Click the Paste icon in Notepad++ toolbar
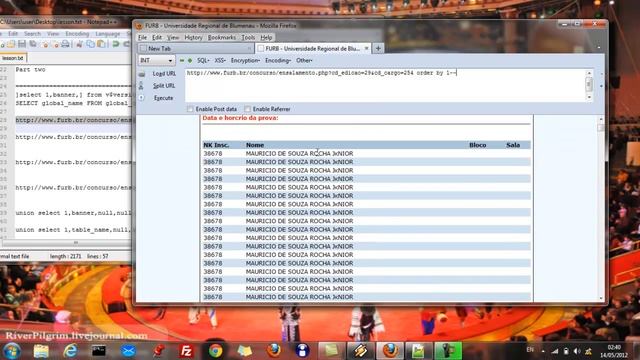Image resolution: width=640 pixels, height=360 pixels. [x=101, y=44]
